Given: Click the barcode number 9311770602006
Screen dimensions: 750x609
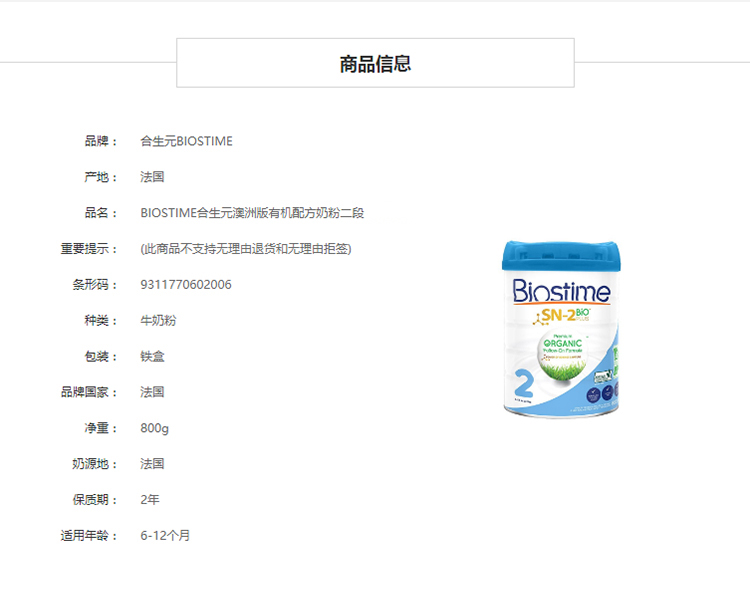Looking at the screenshot, I should [186, 285].
